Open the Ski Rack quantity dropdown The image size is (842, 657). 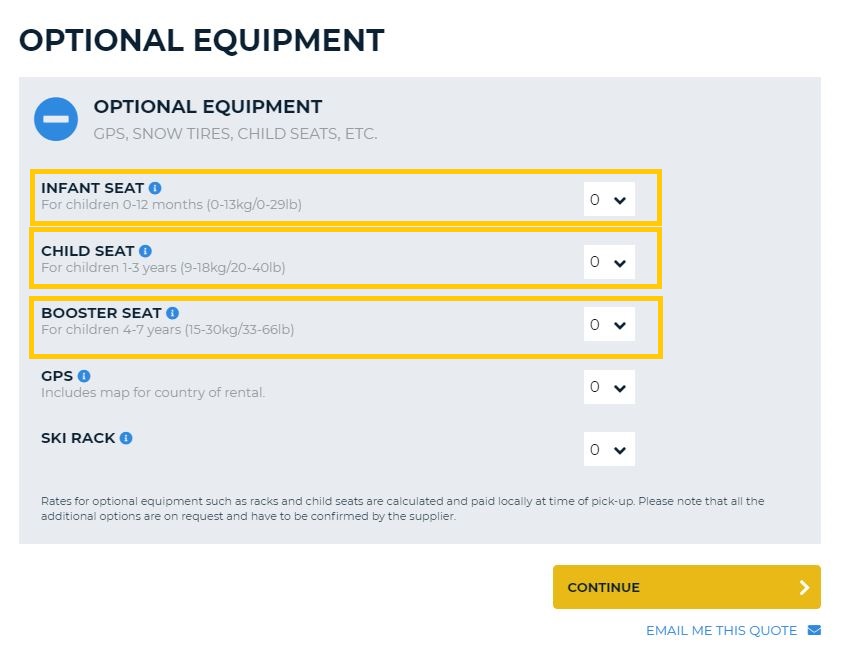[x=609, y=450]
